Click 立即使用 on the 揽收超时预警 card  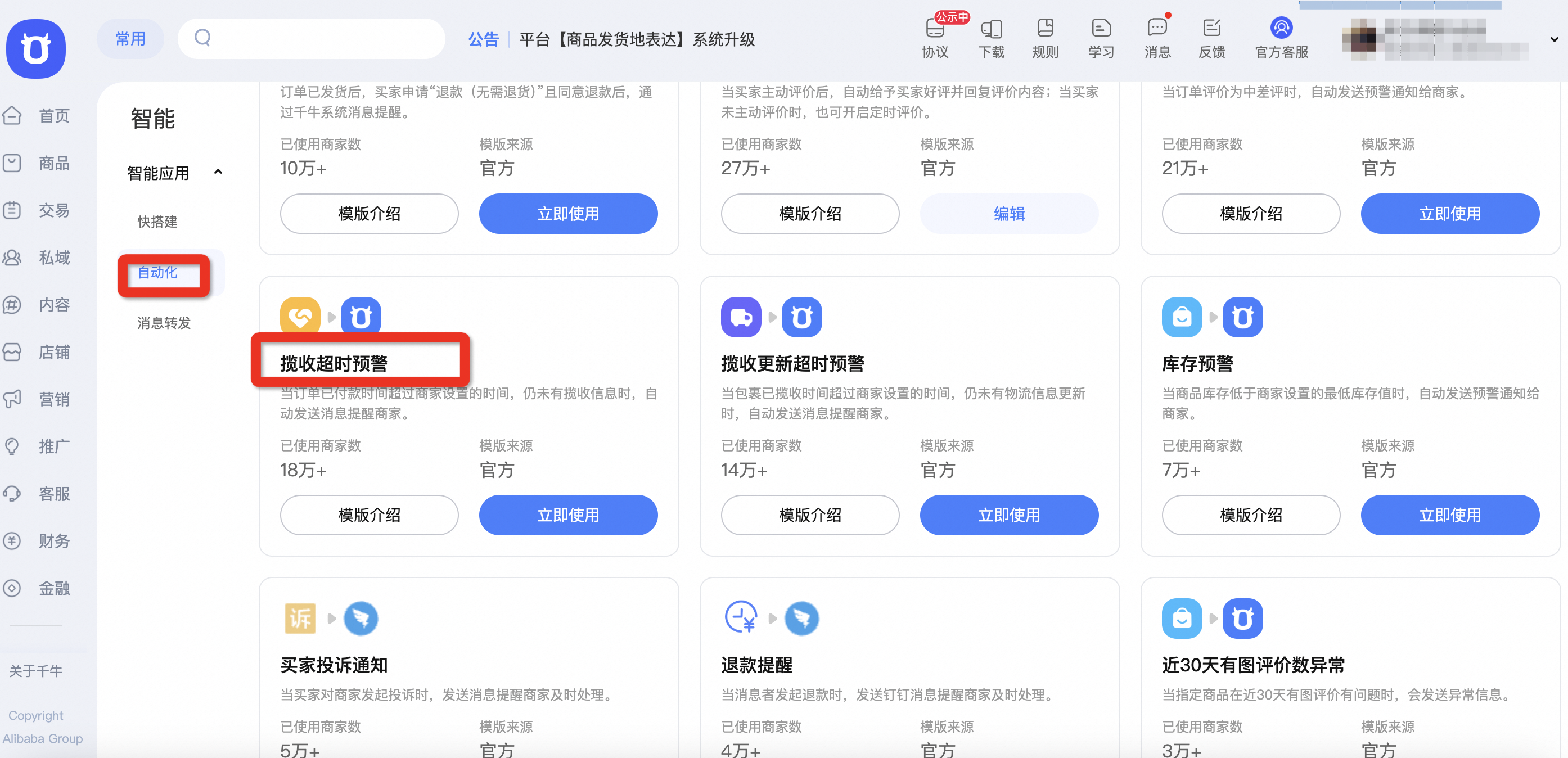pos(568,515)
